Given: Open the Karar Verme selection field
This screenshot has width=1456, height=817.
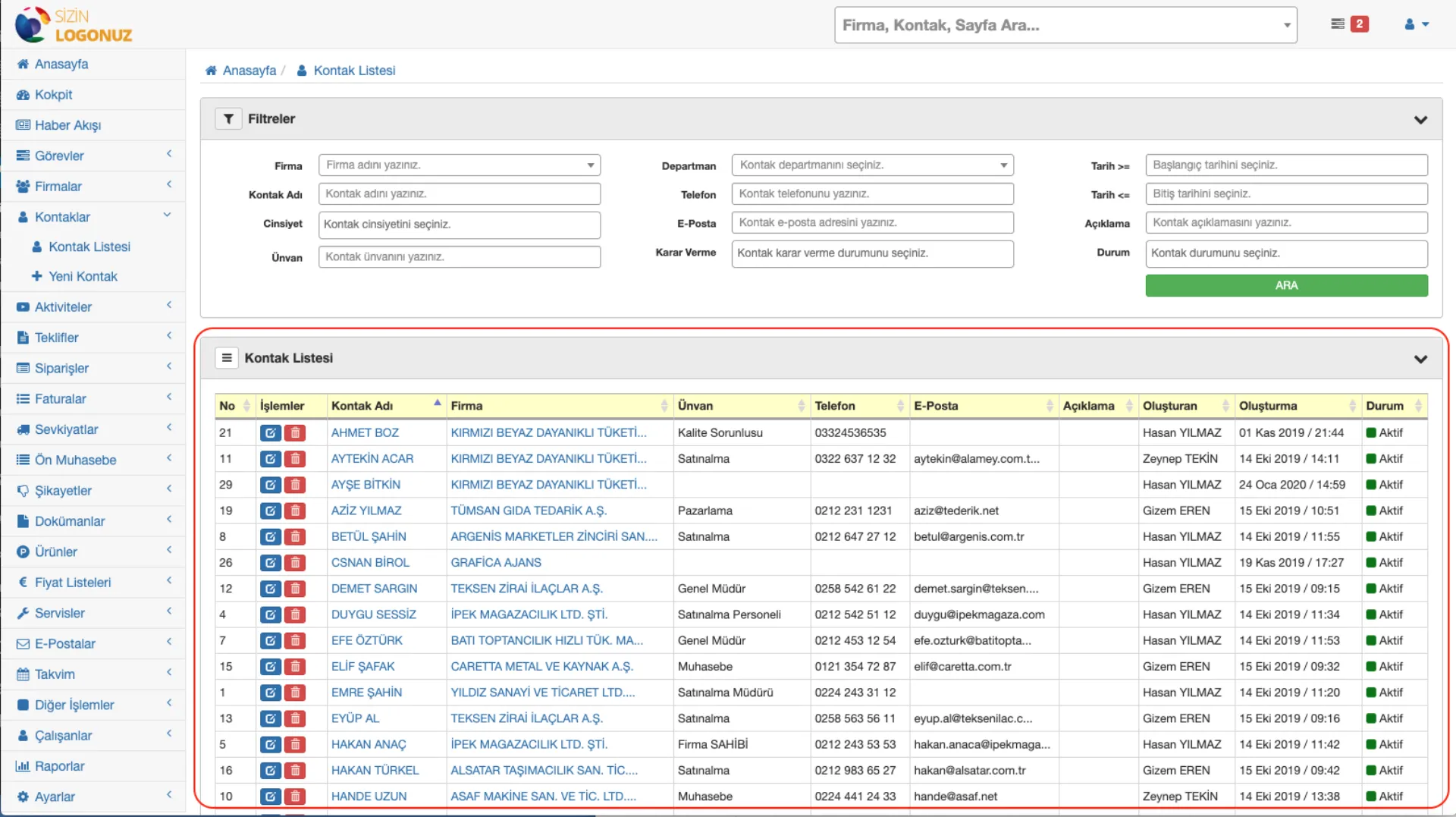Looking at the screenshot, I should [x=872, y=253].
